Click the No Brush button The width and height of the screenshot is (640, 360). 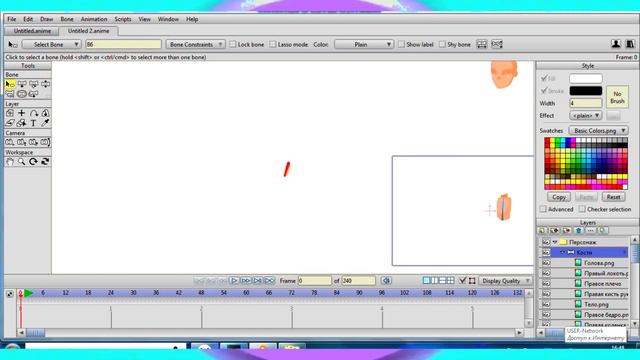[x=617, y=97]
